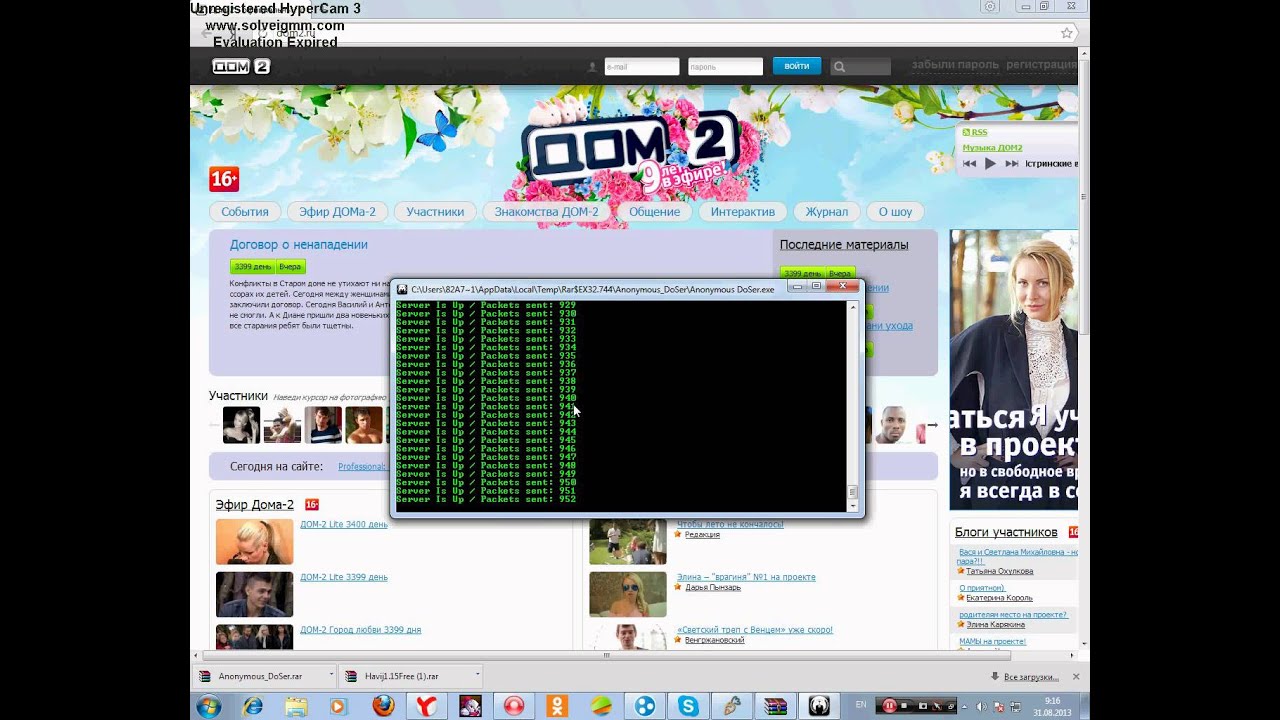Open ДОМ-2 Lite 3399 день video thumbnail
The image size is (1280, 720).
[255, 594]
